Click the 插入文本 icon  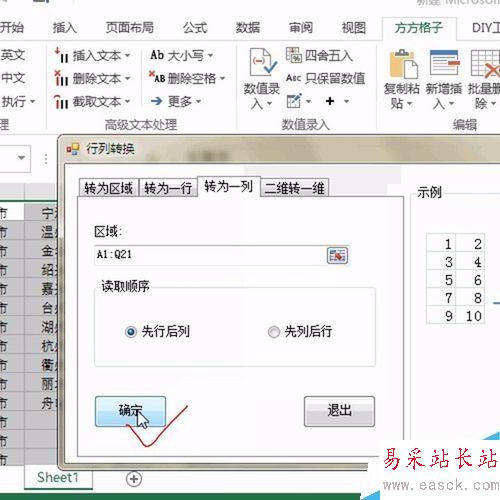click(61, 55)
